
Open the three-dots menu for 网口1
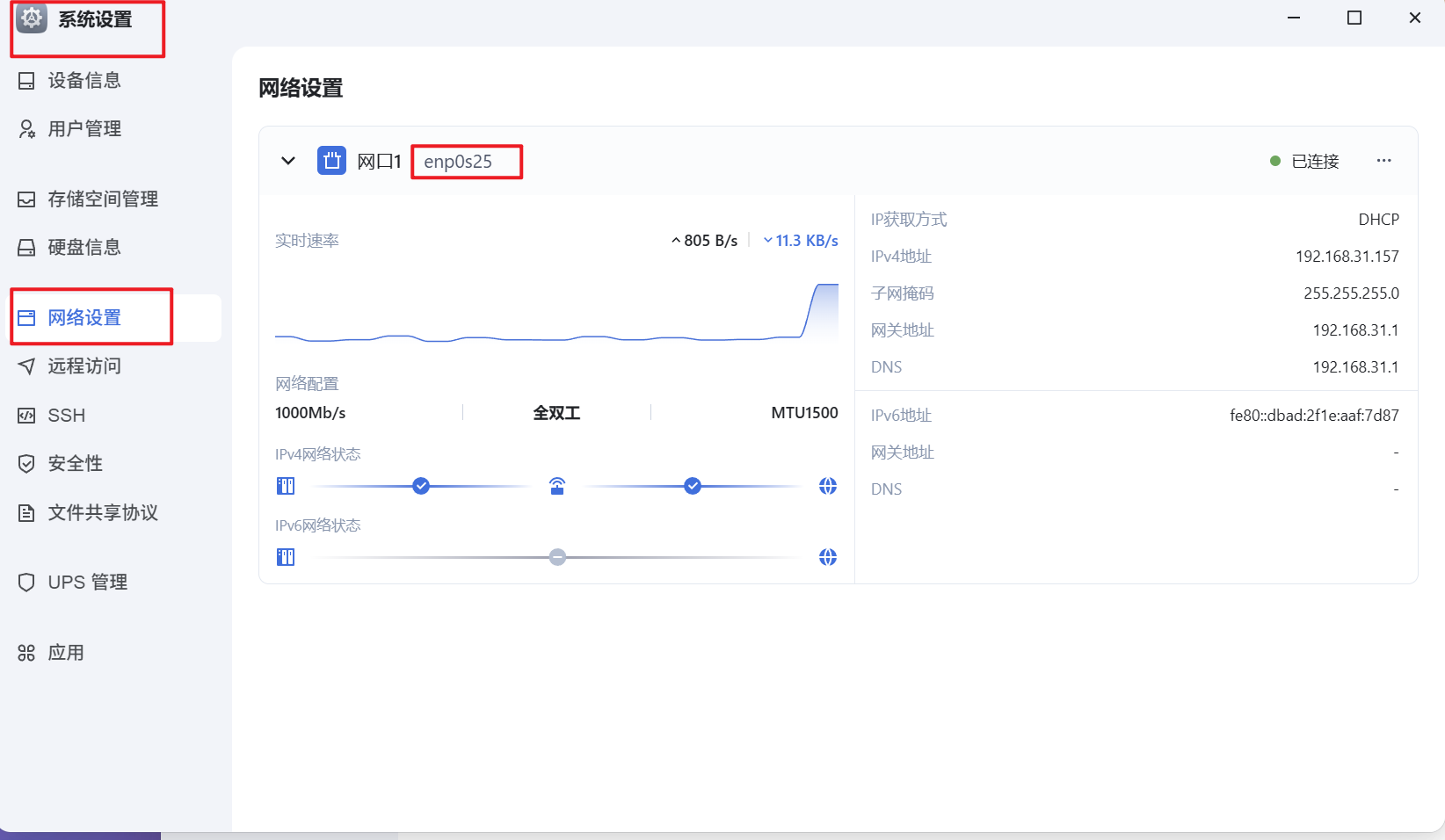tap(1383, 161)
